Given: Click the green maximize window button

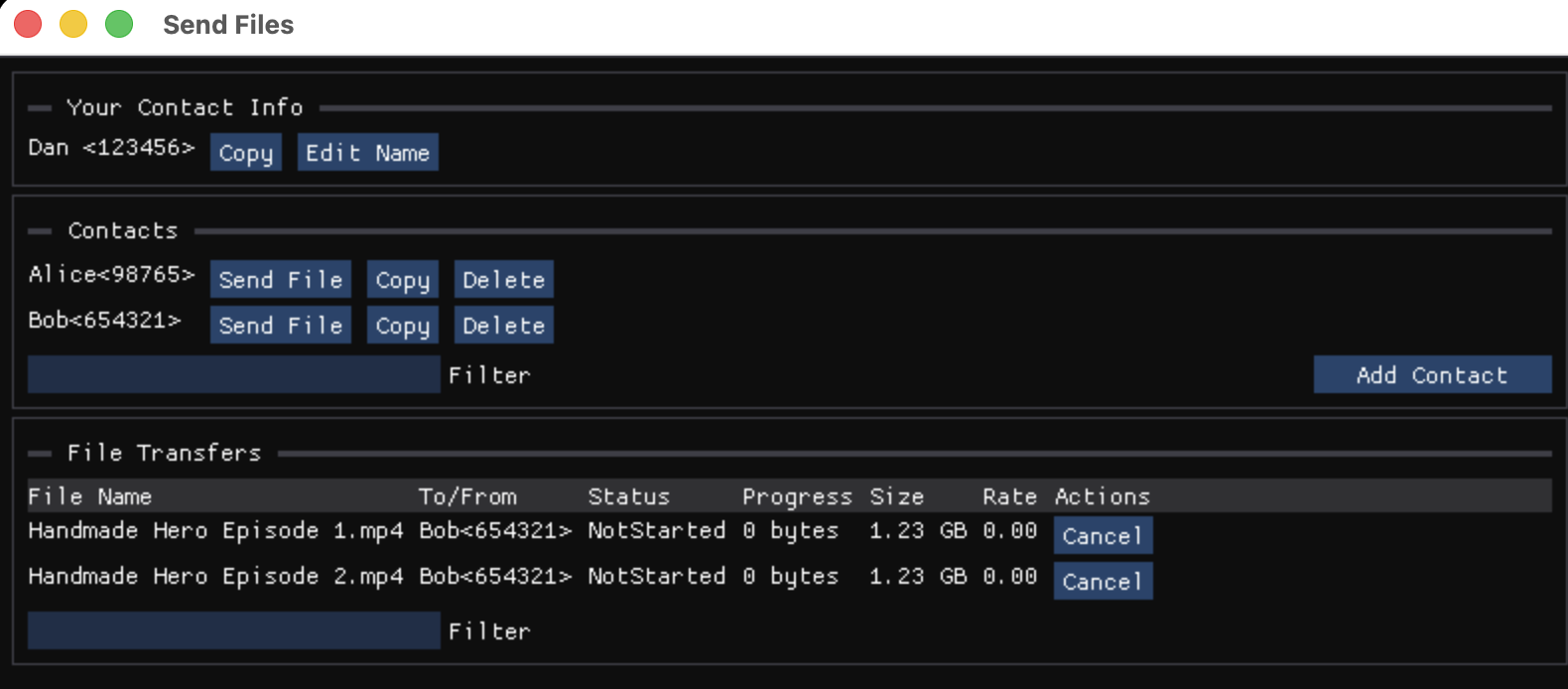Looking at the screenshot, I should (x=119, y=24).
